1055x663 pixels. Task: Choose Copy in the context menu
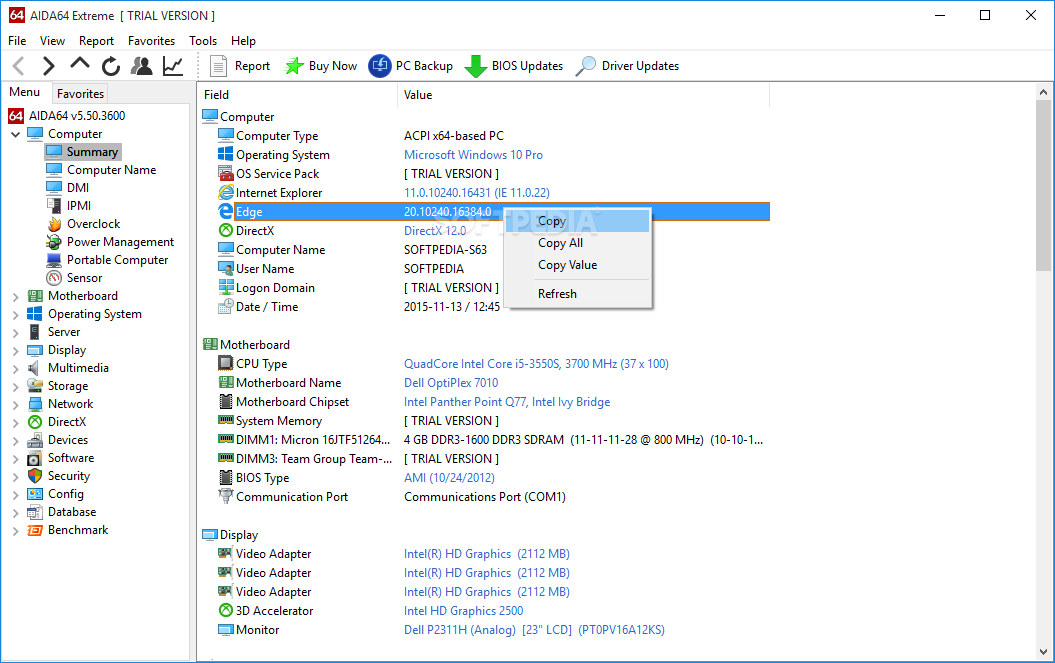tap(578, 221)
